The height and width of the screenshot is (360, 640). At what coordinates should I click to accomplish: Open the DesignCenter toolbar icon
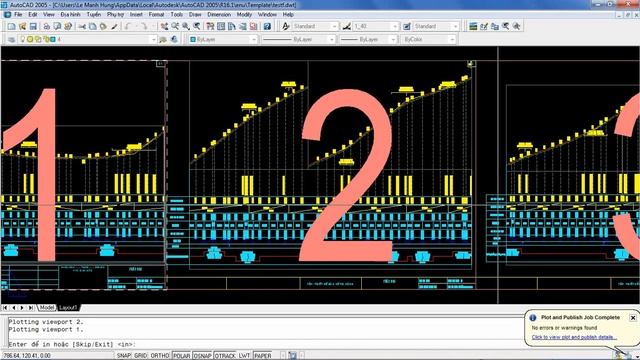(x=221, y=26)
